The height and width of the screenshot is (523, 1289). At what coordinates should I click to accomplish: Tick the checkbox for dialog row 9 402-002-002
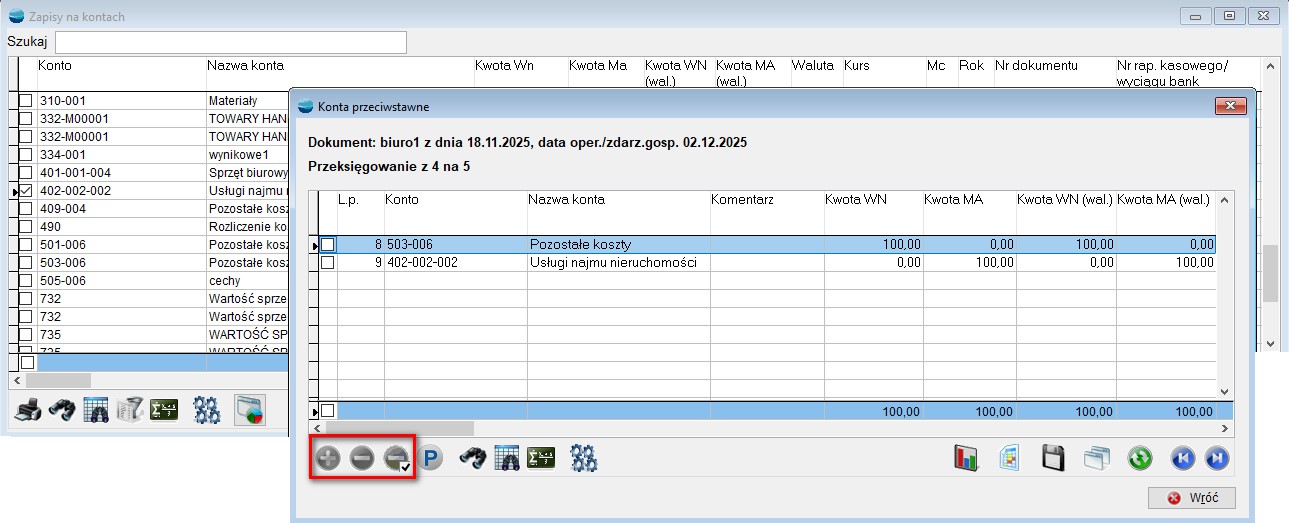click(x=328, y=262)
